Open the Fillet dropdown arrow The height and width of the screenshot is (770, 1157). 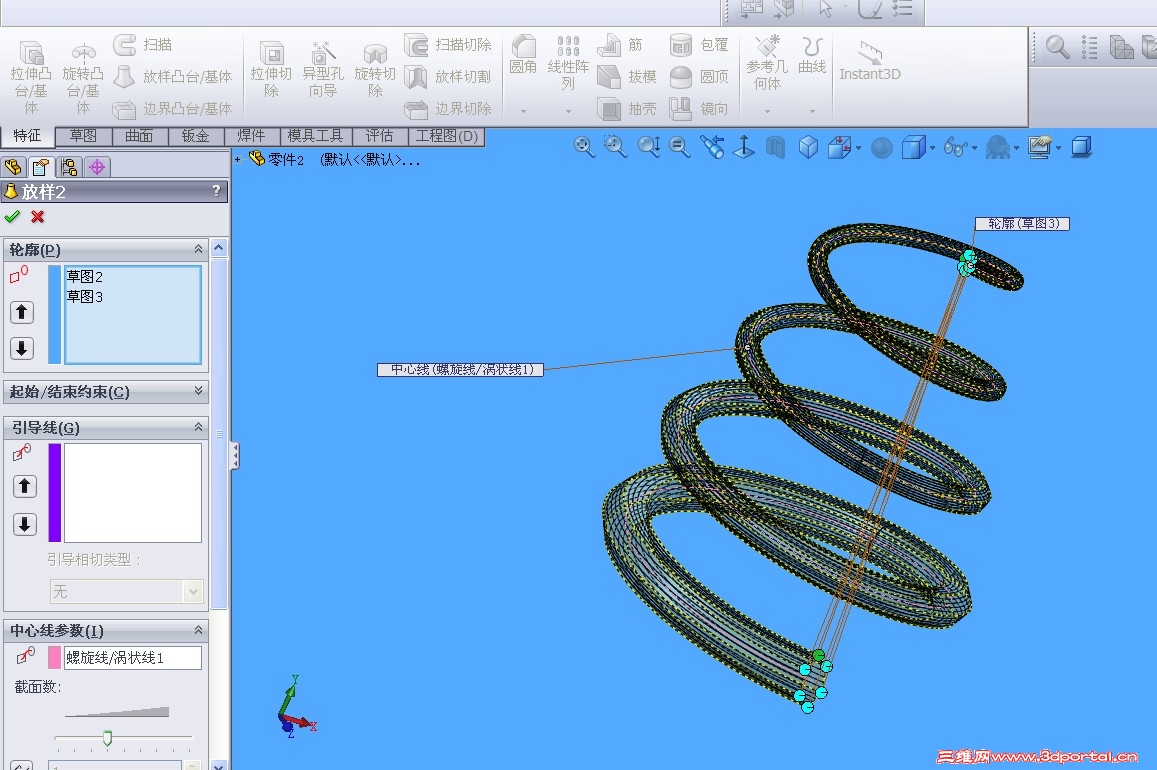(523, 111)
